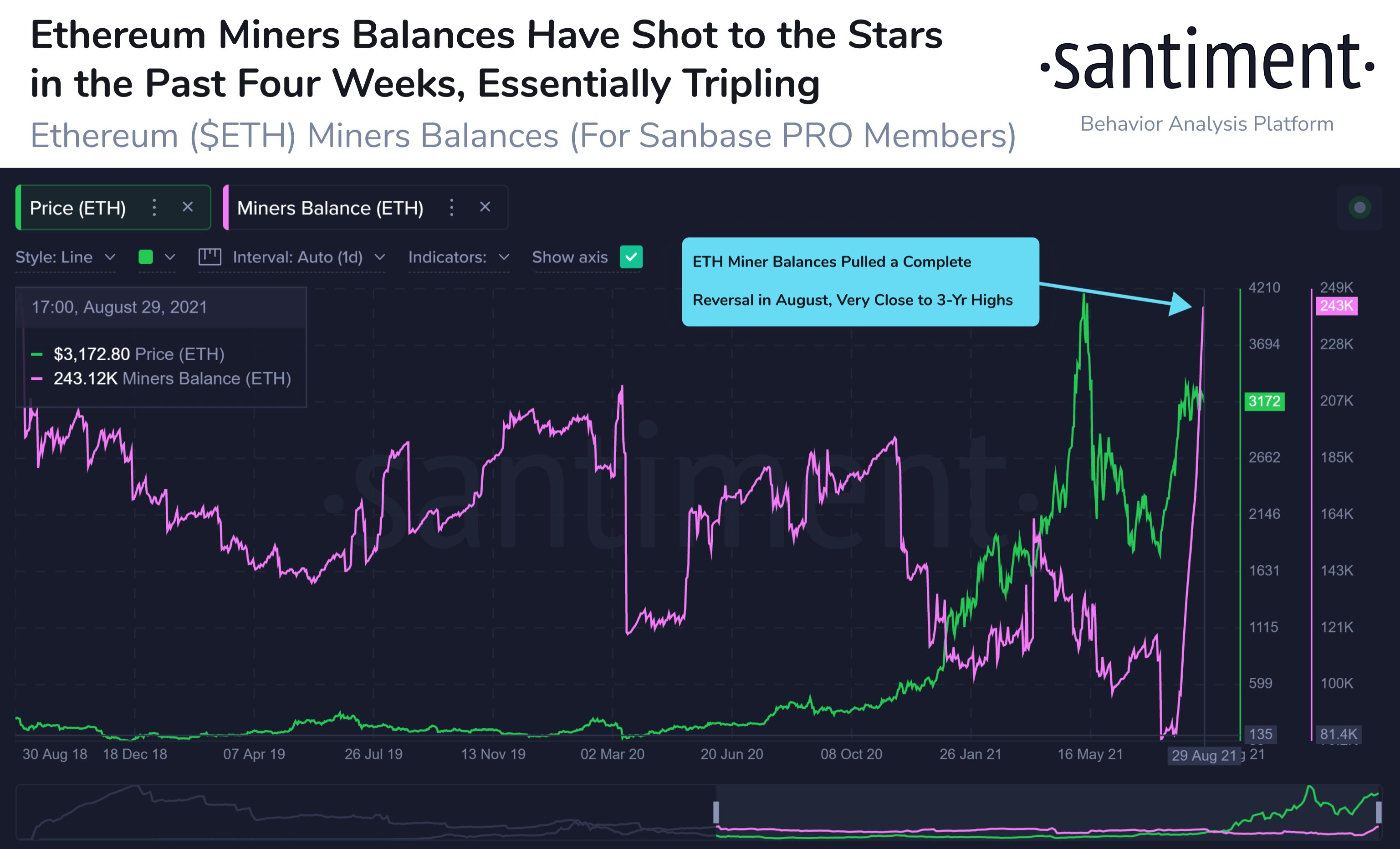1400x849 pixels.
Task: Open the Miners Balance (ETH) kebab menu
Action: (452, 207)
